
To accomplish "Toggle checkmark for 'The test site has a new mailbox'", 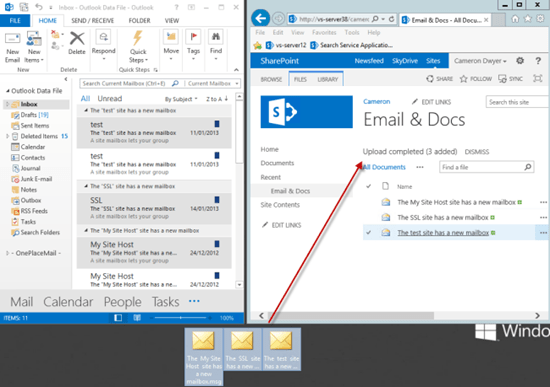I will click(368, 233).
